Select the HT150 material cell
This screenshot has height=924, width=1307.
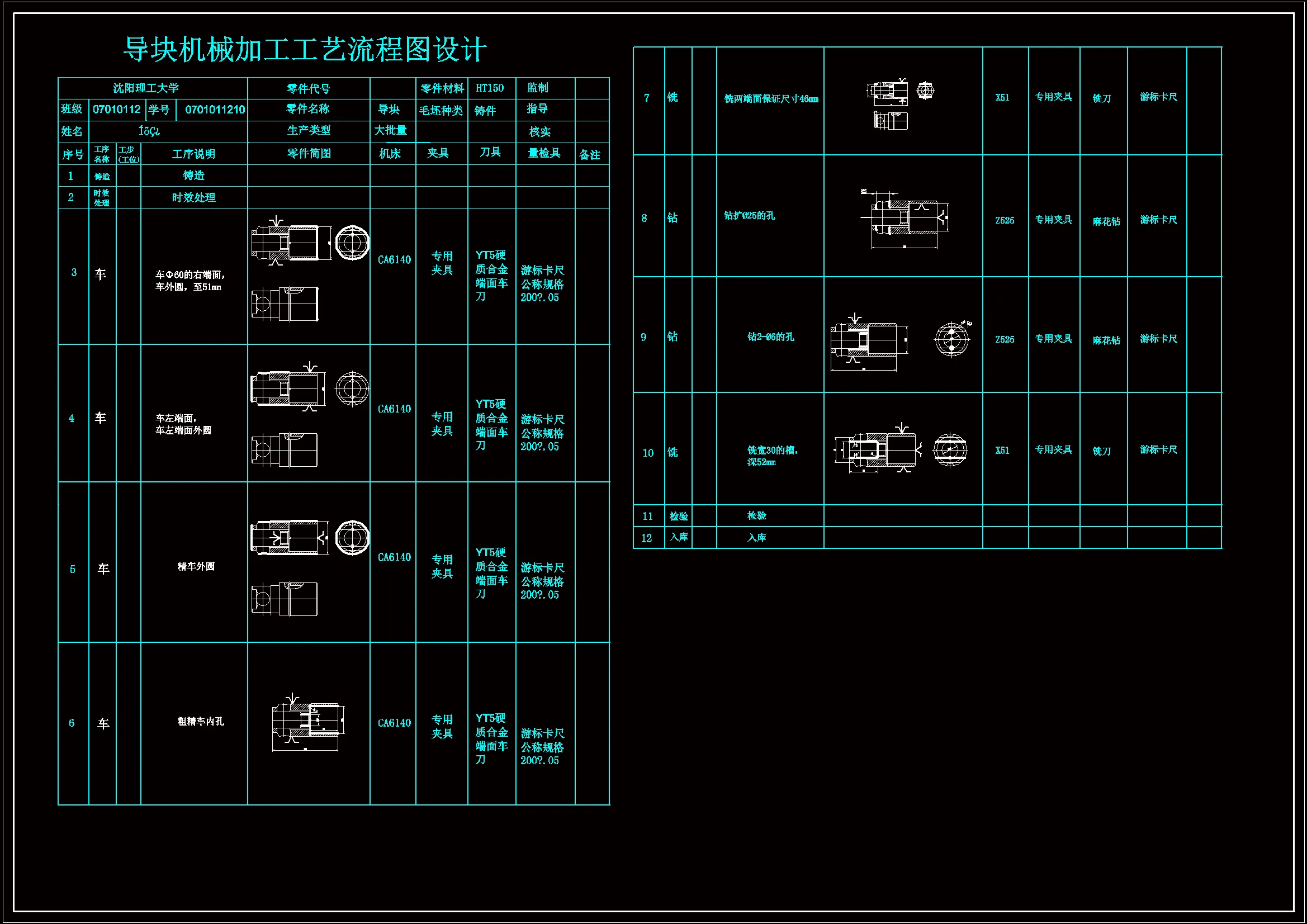click(x=490, y=88)
